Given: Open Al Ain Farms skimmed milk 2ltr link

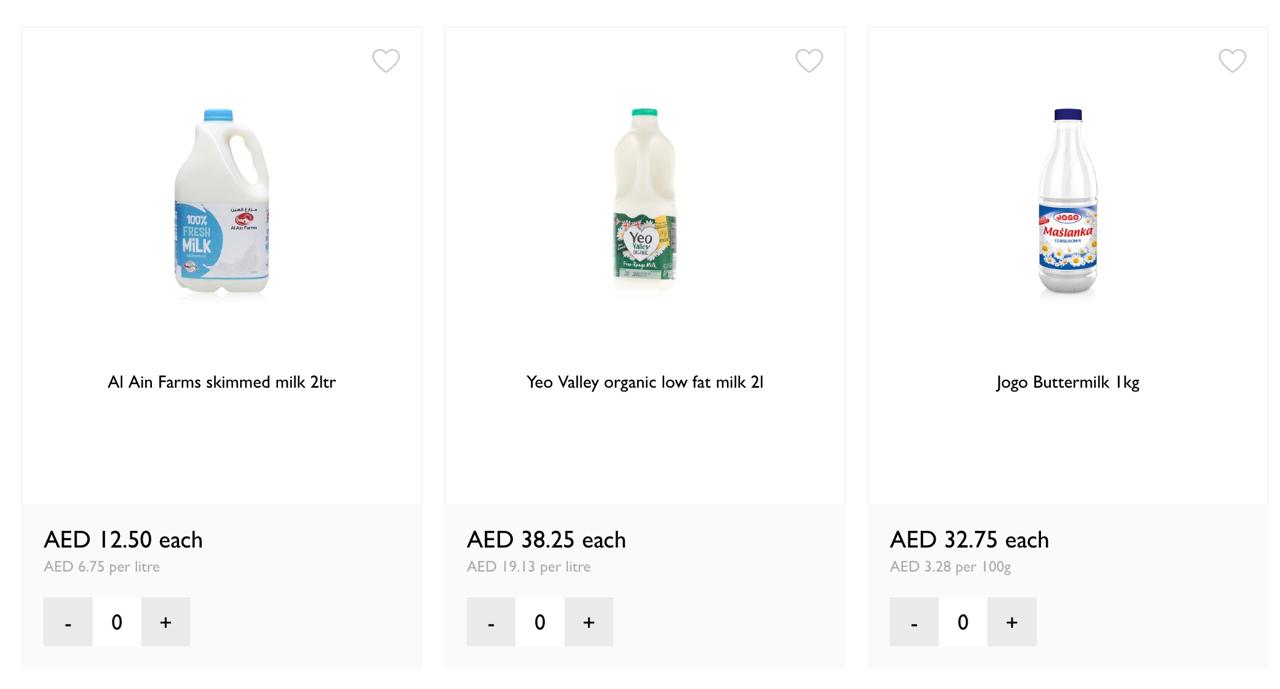Looking at the screenshot, I should pos(222,382).
